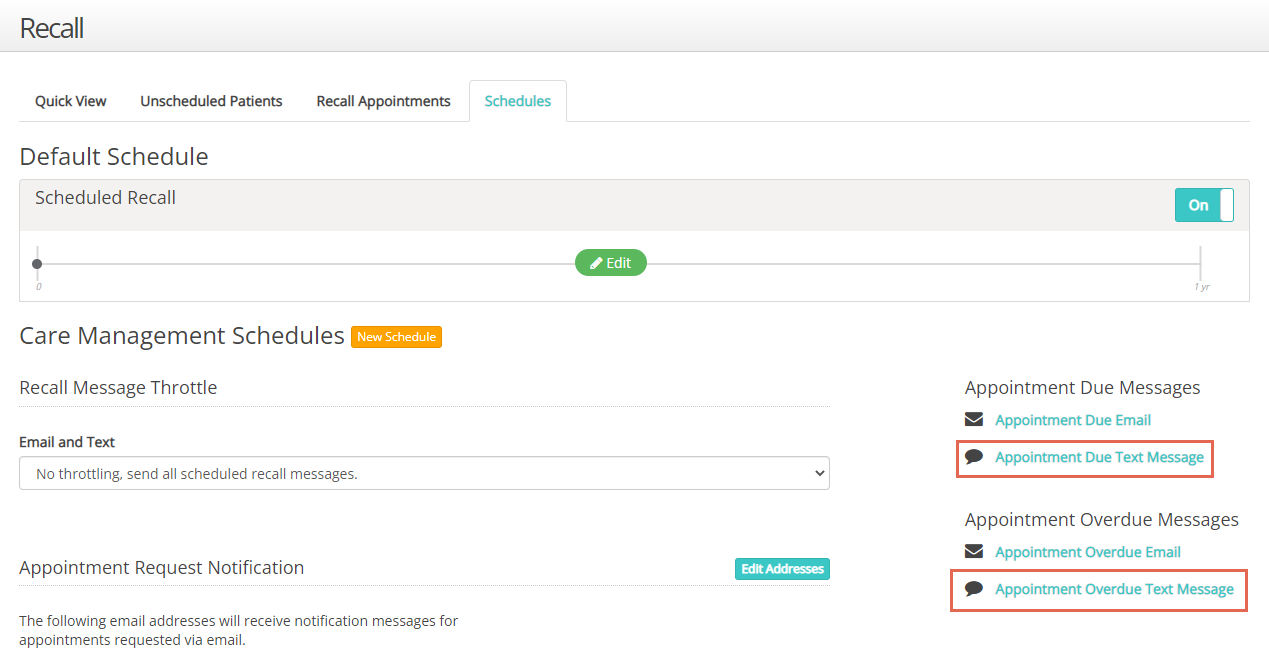Click speech bubble icon for Overdue Text Message

tap(974, 589)
